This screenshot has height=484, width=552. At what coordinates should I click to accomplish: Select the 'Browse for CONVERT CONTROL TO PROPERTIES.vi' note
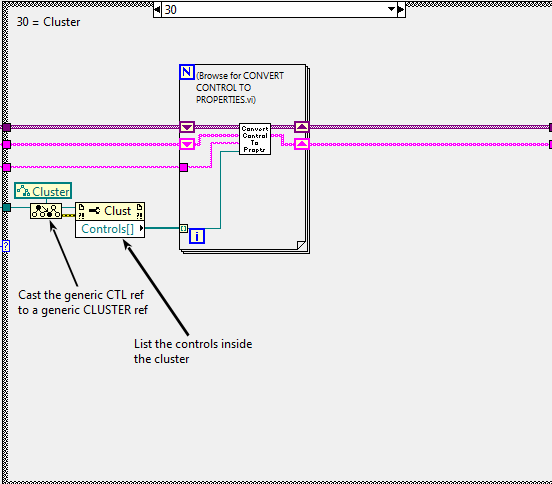click(x=240, y=88)
